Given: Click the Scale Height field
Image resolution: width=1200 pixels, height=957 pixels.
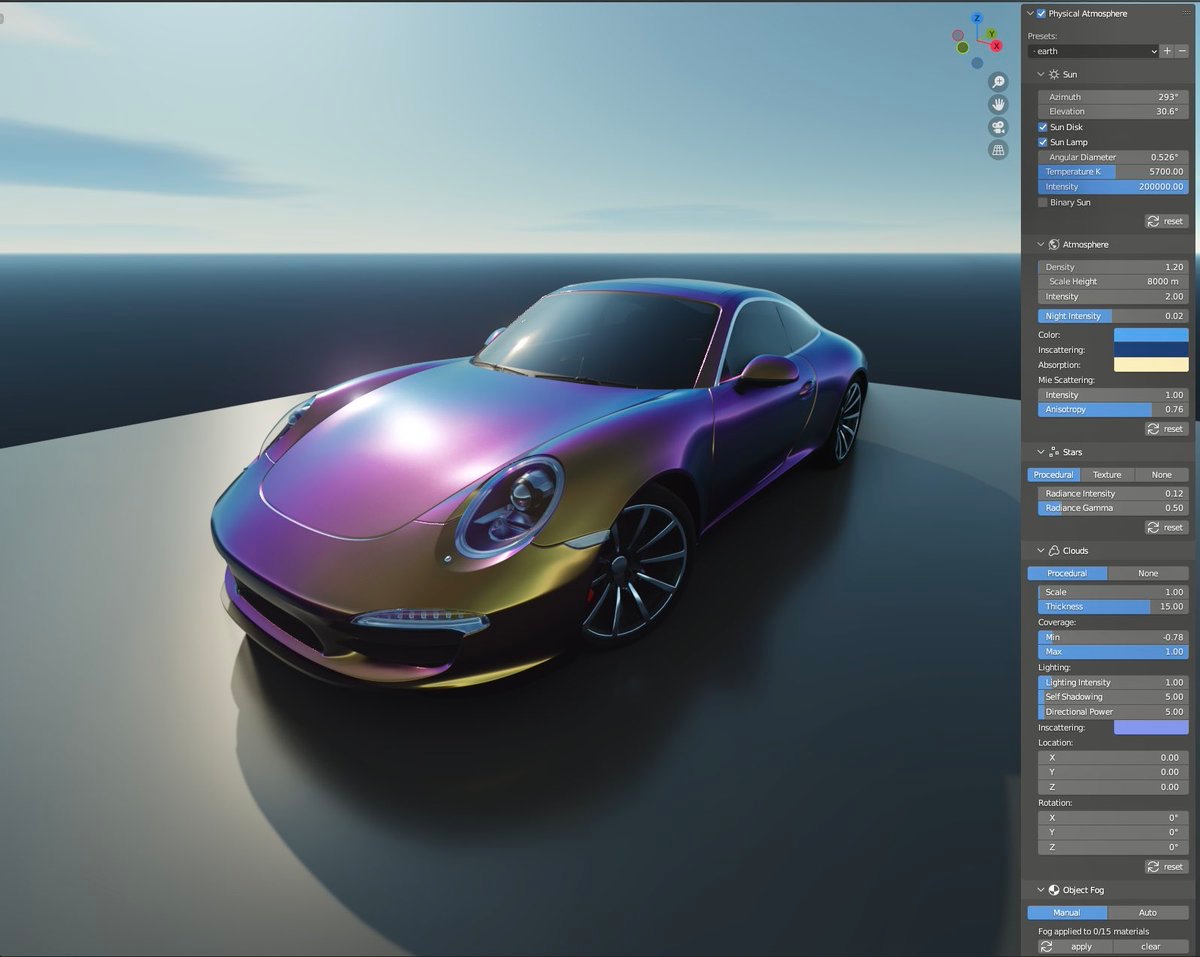Looking at the screenshot, I should (1113, 282).
